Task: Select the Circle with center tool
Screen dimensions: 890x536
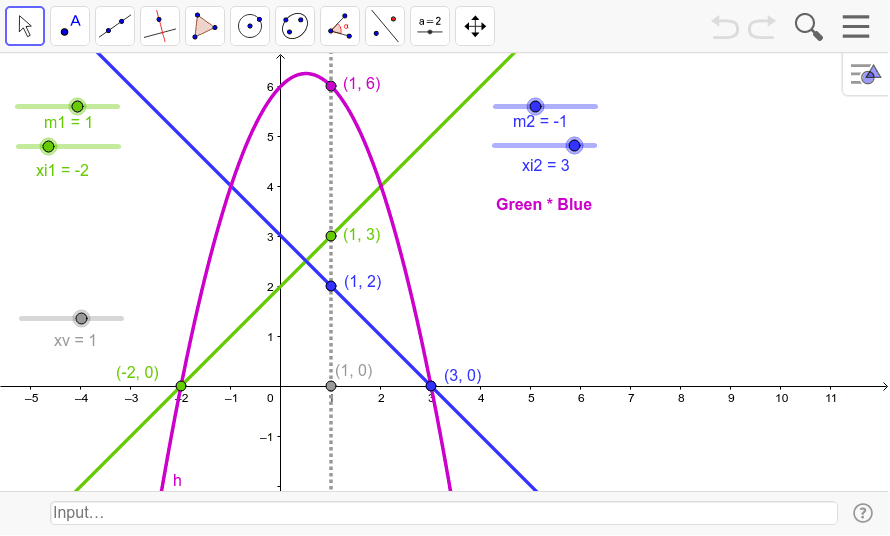Action: [x=250, y=26]
